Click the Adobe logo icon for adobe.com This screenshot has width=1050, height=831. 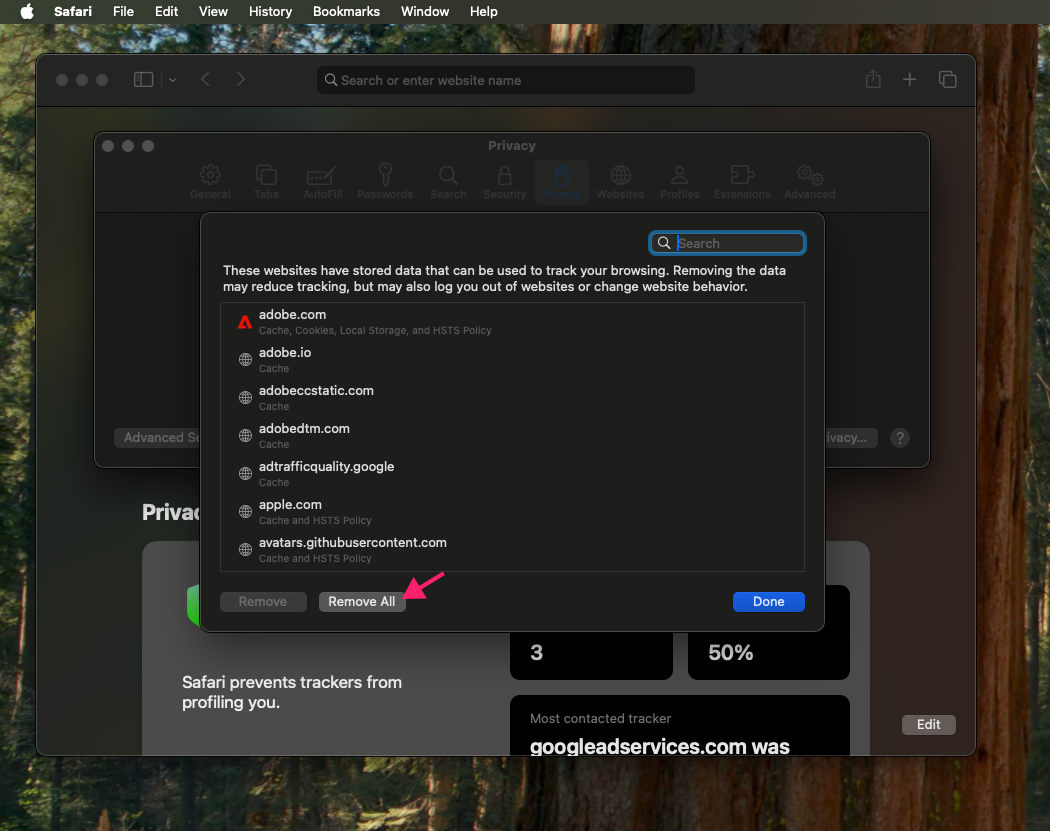click(x=245, y=322)
